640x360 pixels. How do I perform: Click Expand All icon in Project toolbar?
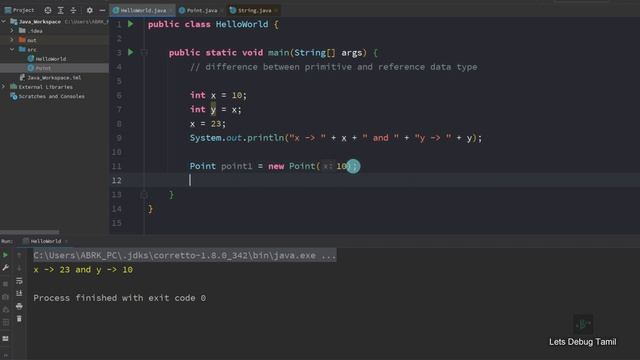pos(60,10)
